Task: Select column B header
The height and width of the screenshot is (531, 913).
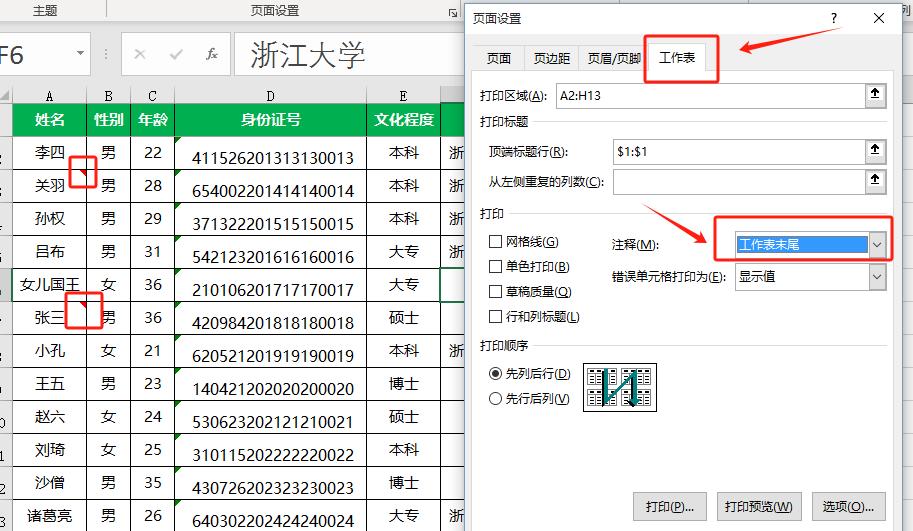Action: pos(108,96)
